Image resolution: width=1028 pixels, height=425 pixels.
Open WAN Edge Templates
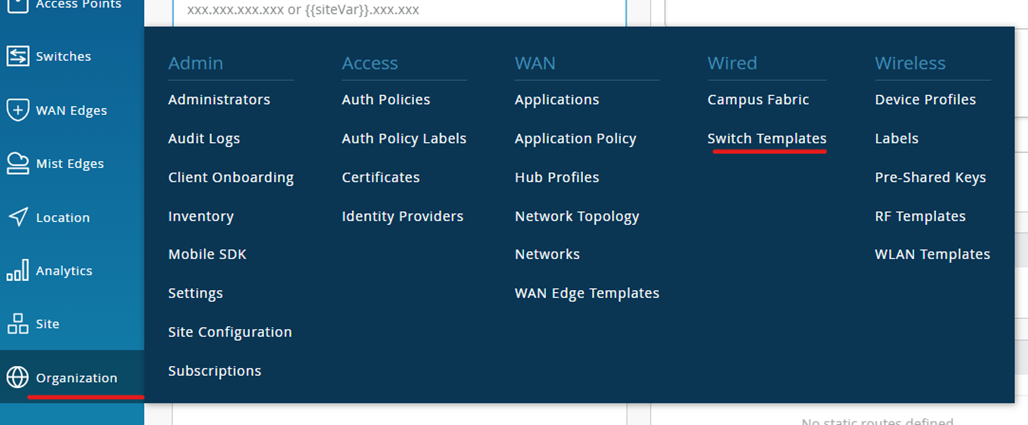(x=587, y=293)
